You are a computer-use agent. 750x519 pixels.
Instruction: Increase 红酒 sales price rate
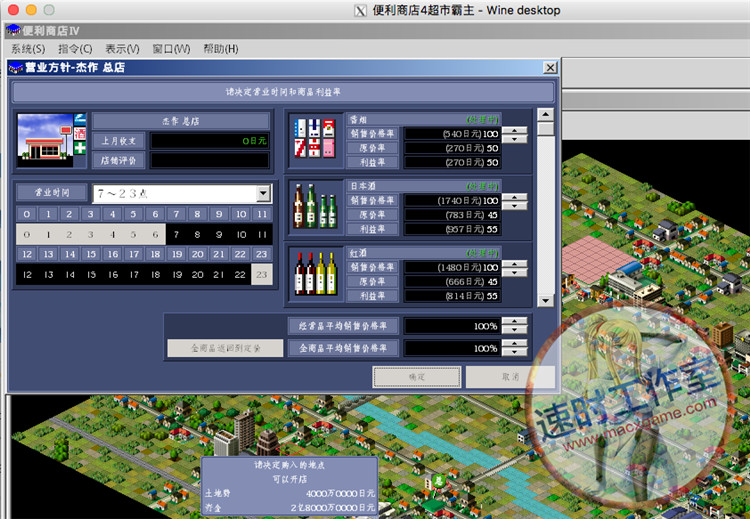[514, 264]
